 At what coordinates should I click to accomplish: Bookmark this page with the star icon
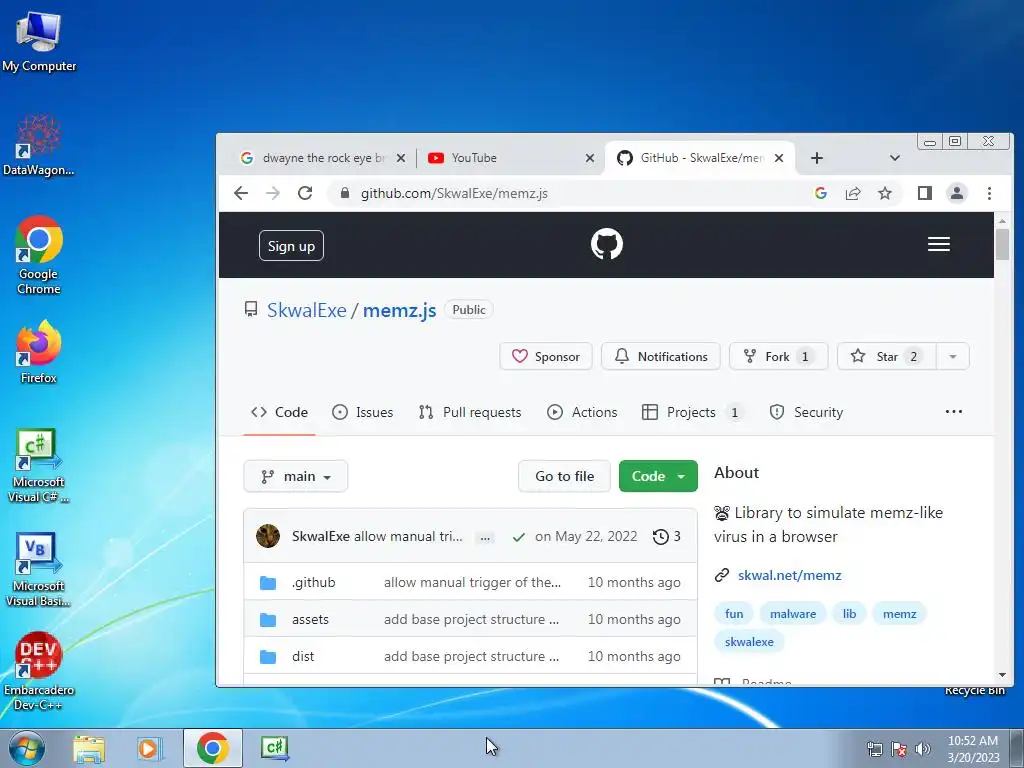pyautogui.click(x=885, y=193)
